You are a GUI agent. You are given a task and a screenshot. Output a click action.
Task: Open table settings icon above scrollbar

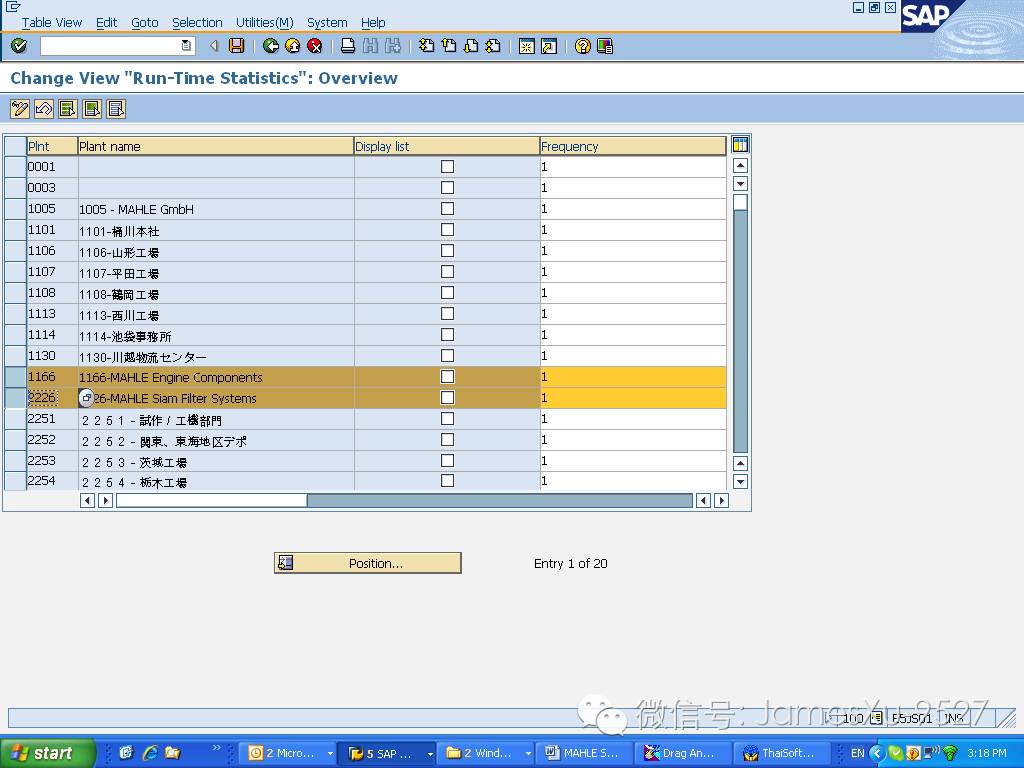coord(740,145)
